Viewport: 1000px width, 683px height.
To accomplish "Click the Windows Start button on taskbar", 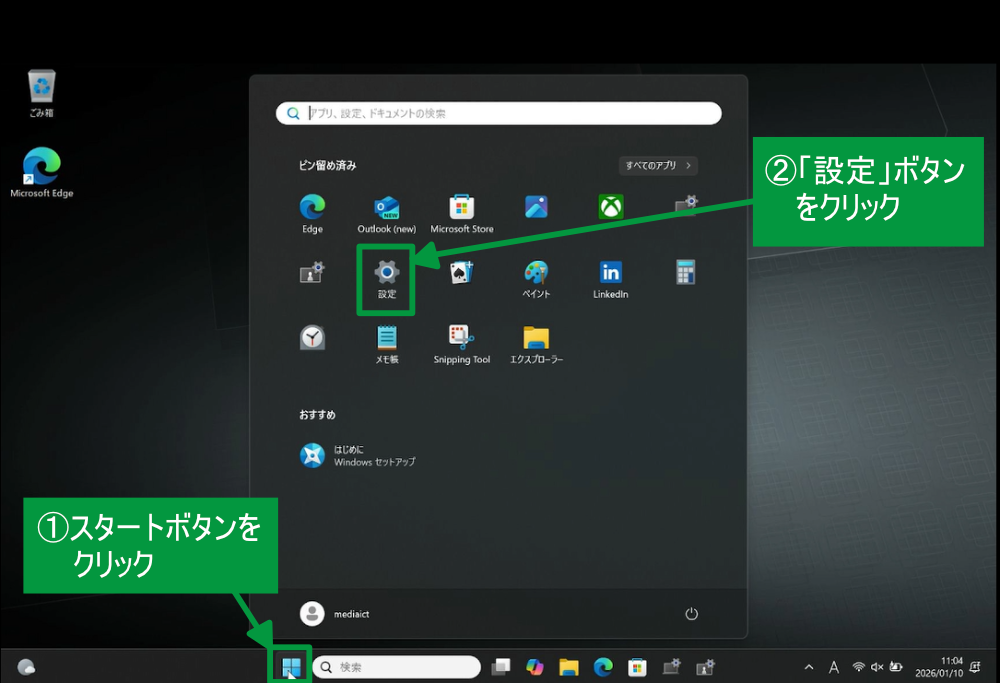I will pos(291,667).
